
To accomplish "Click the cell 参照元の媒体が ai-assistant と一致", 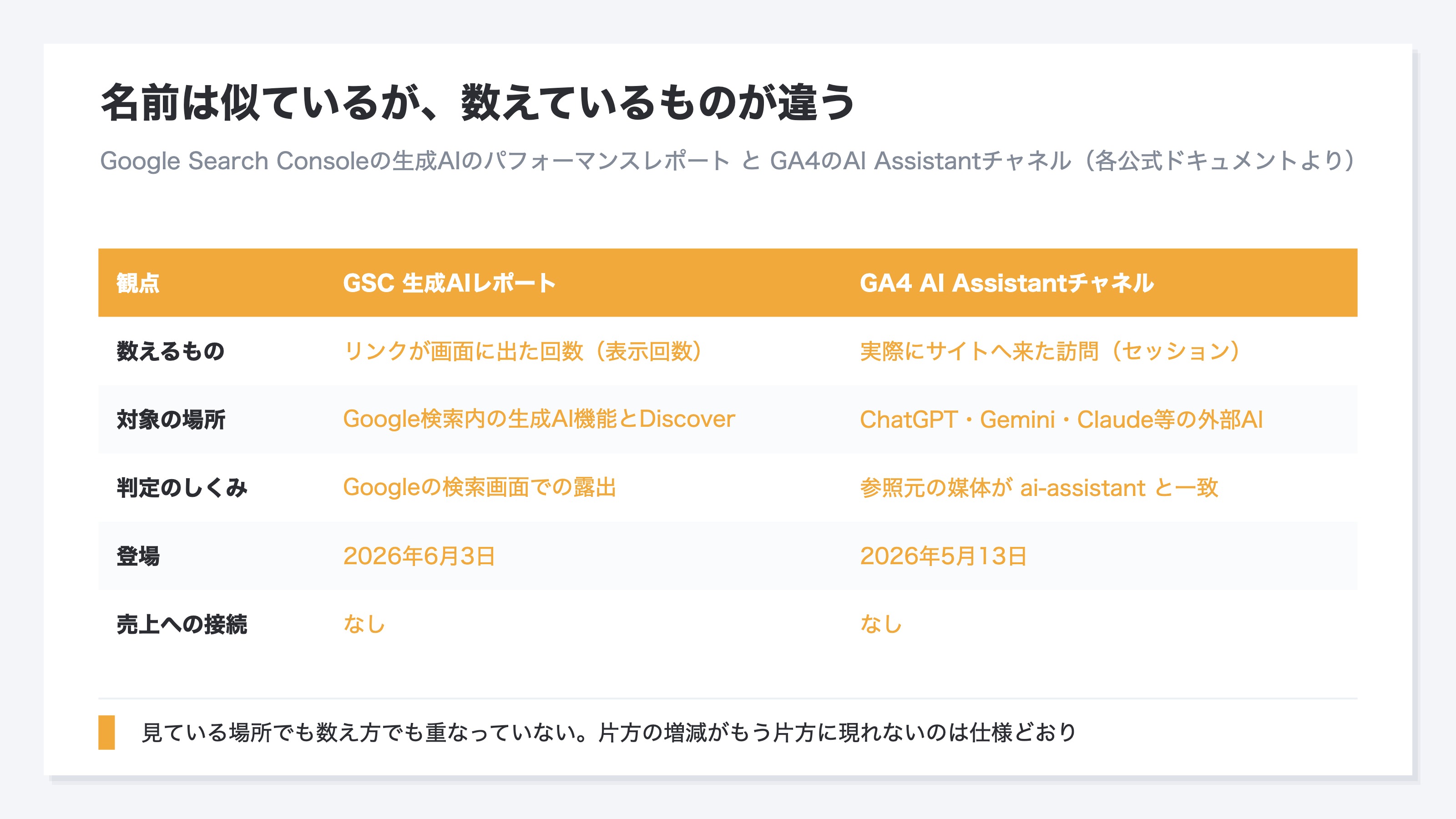I will [x=1039, y=488].
